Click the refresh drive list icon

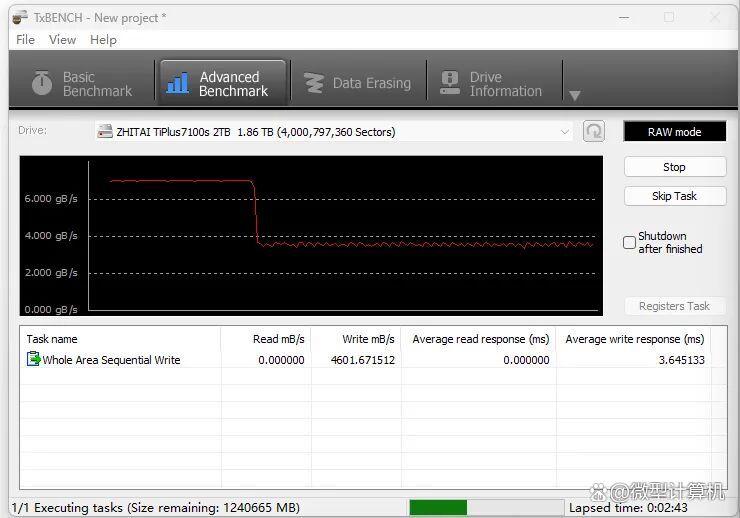(594, 131)
